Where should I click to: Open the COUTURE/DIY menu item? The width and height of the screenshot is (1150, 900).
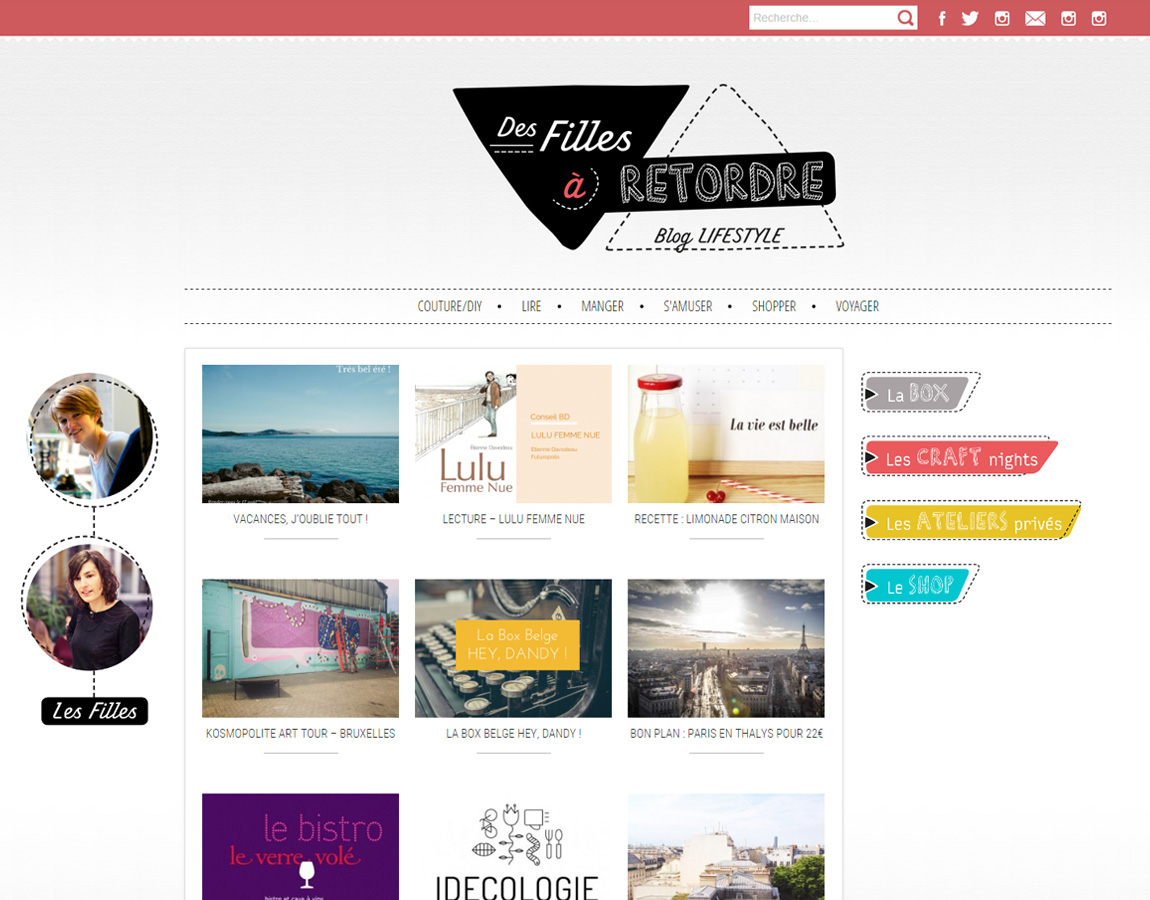point(449,306)
